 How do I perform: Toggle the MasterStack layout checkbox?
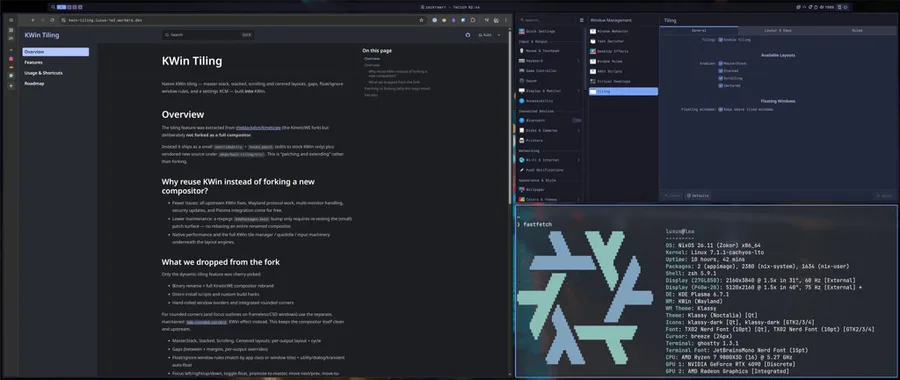(x=720, y=63)
